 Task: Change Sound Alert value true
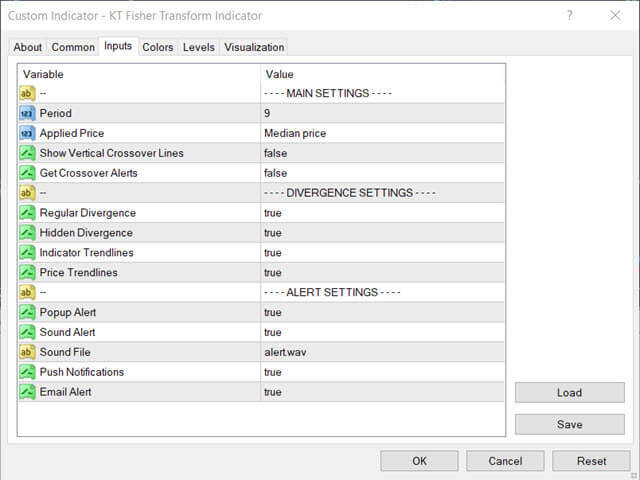click(273, 332)
